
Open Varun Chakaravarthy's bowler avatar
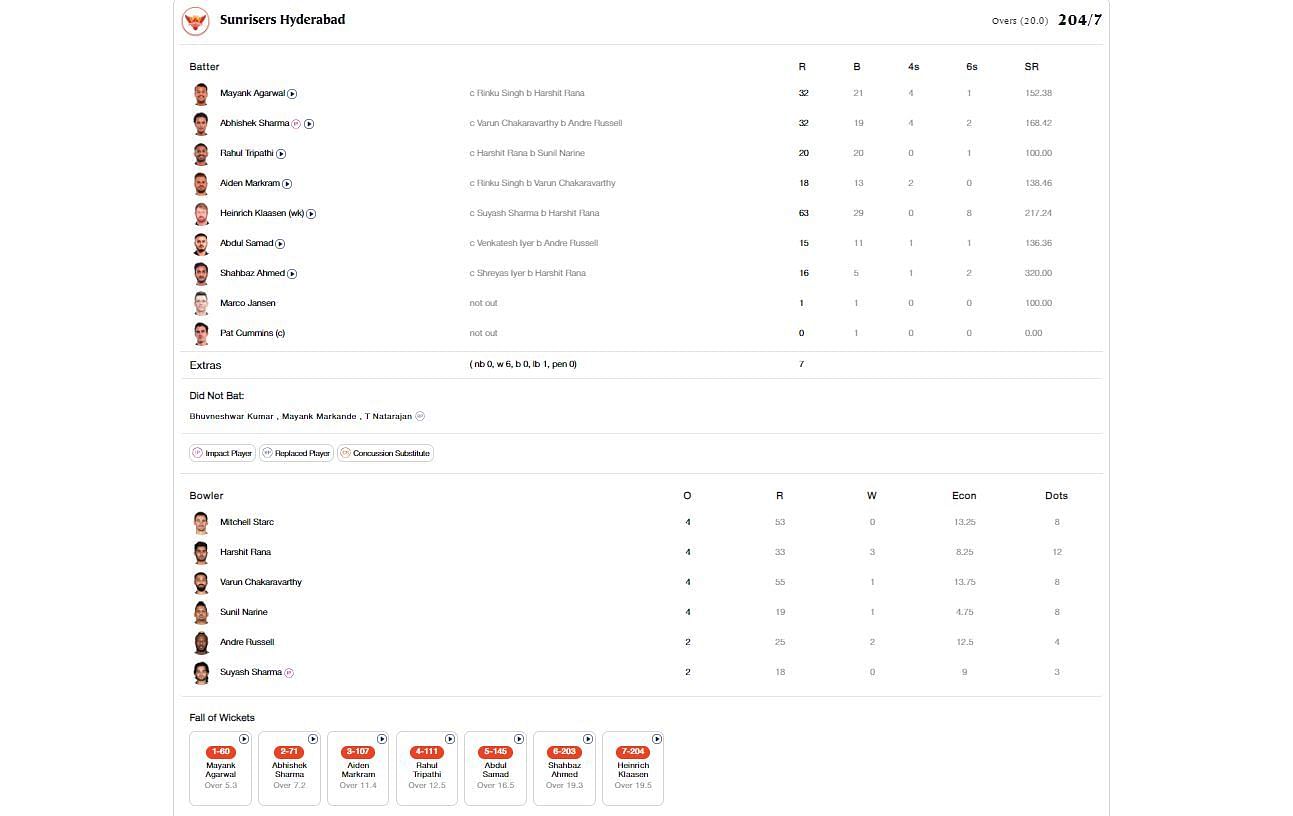[201, 583]
